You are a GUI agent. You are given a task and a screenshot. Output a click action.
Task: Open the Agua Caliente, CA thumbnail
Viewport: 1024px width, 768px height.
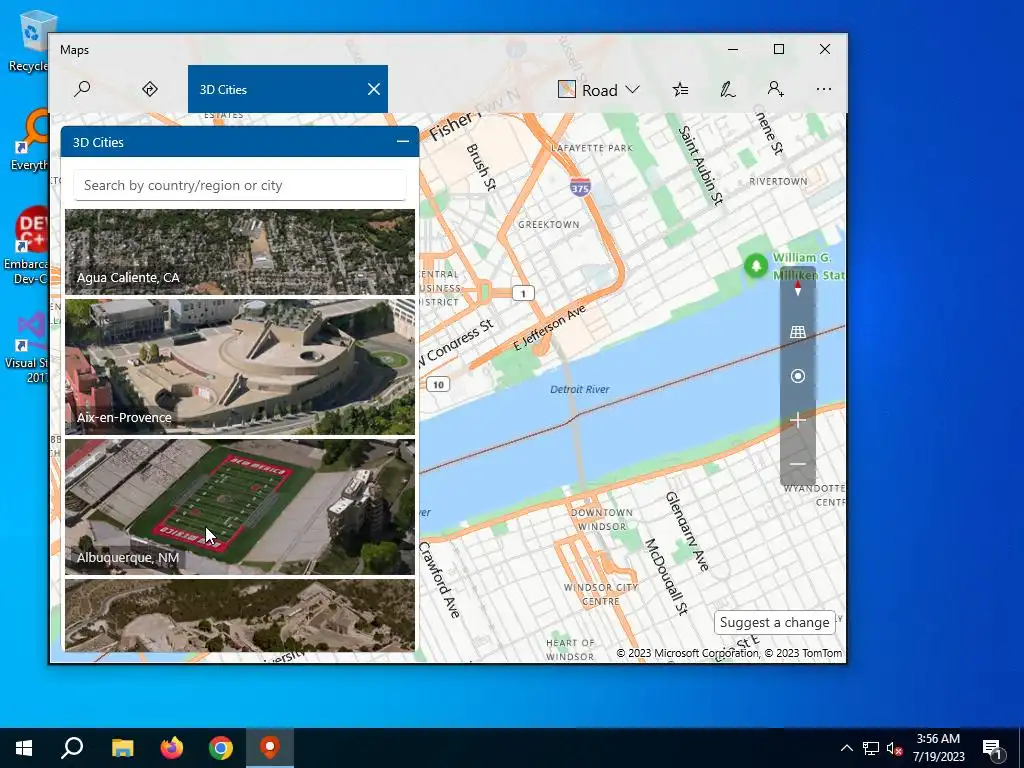[240, 252]
